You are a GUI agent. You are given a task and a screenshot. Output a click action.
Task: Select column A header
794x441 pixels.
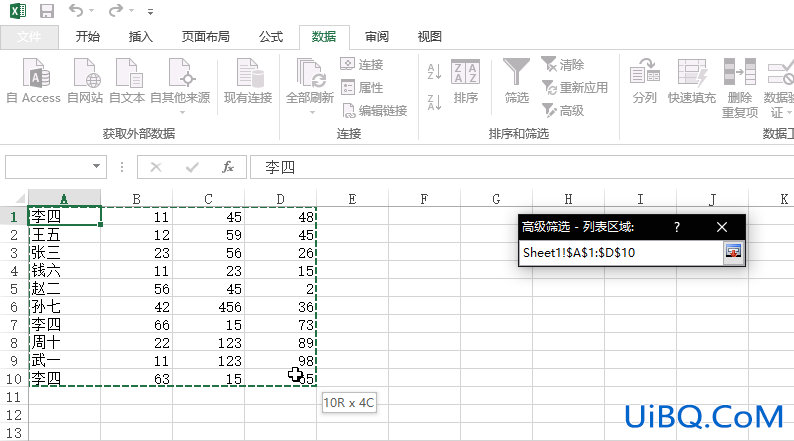pyautogui.click(x=64, y=198)
